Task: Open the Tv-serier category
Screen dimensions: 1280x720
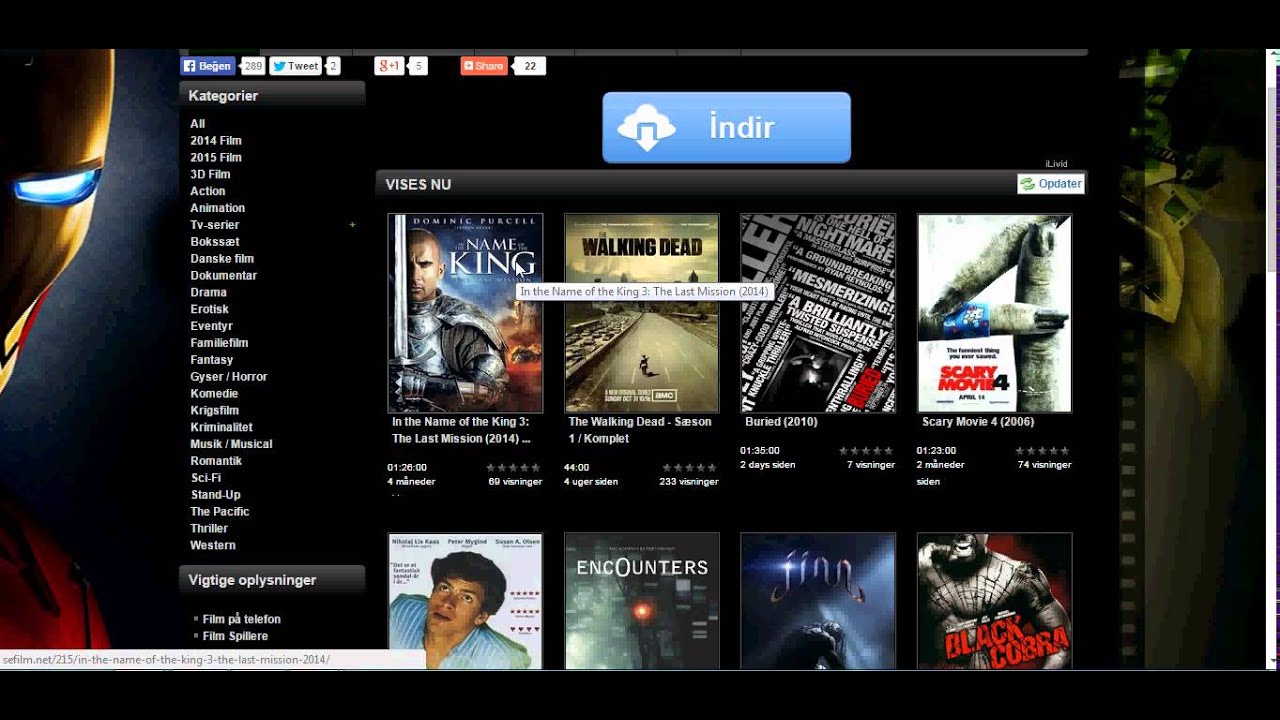Action: tap(215, 225)
